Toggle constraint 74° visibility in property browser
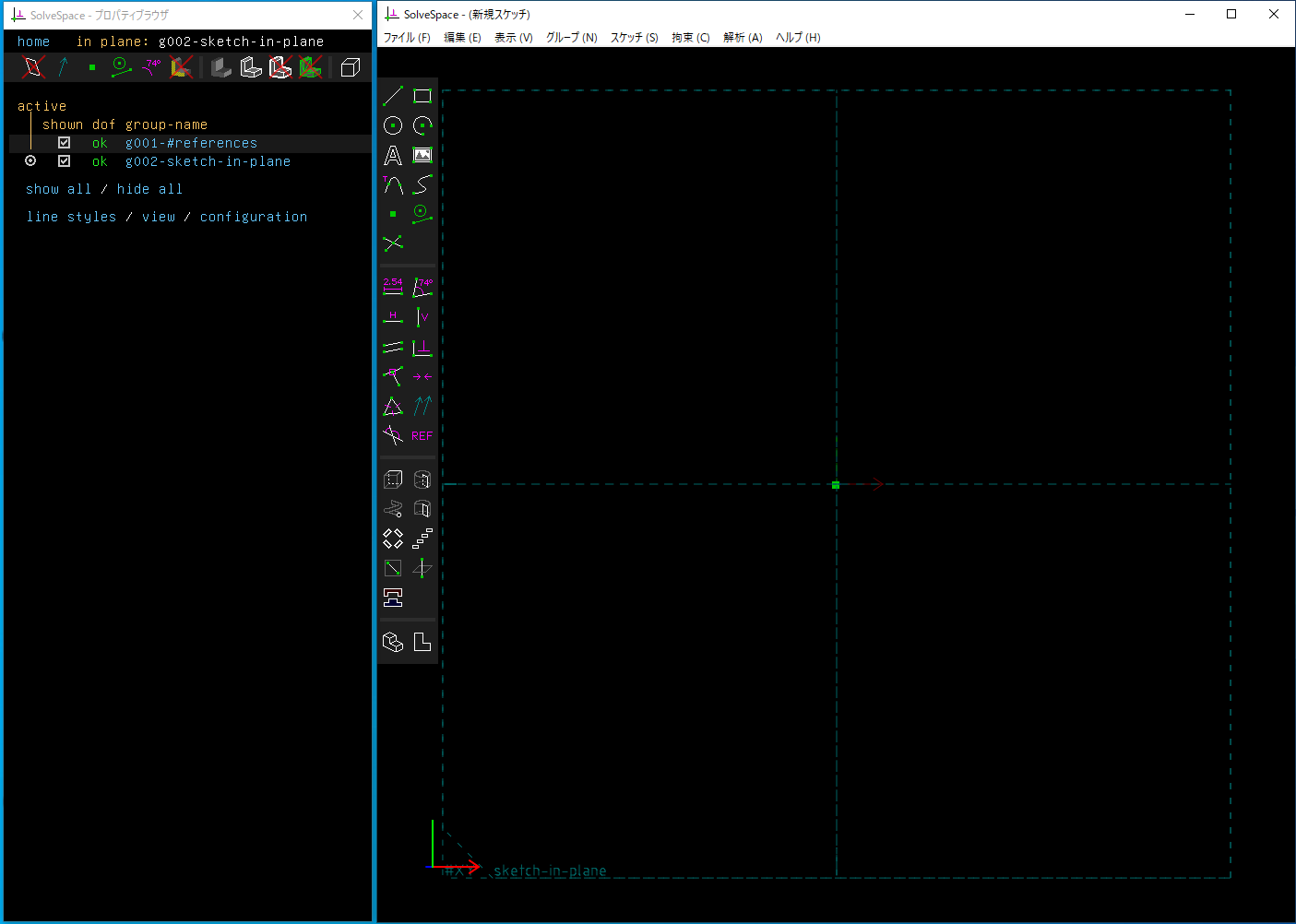Screen dimensions: 1296x924 tap(151, 67)
